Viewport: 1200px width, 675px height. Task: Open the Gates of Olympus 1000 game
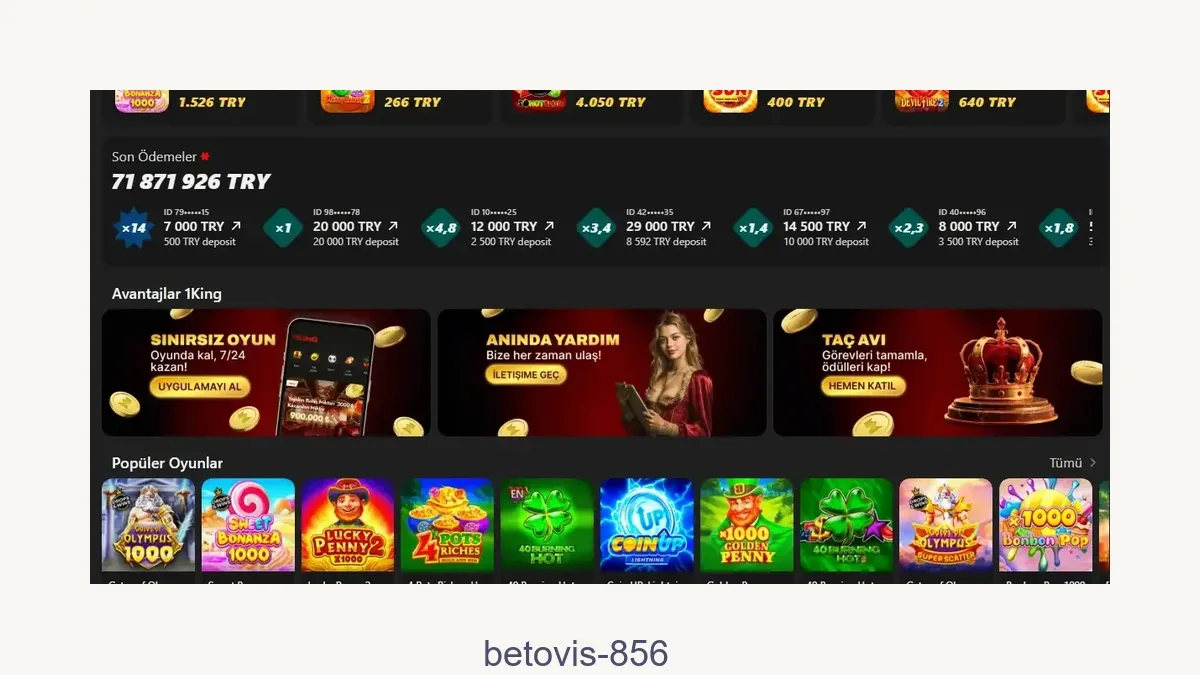click(x=149, y=525)
